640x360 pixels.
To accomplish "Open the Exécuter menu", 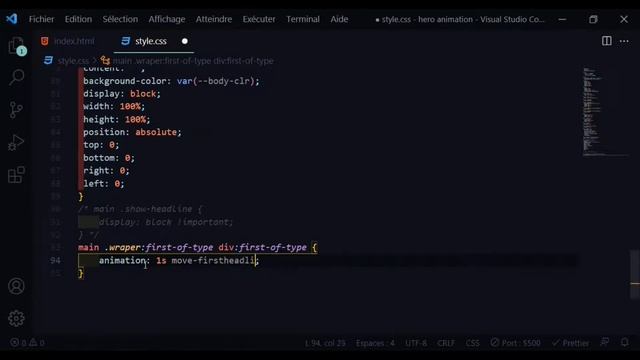I will coord(259,19).
